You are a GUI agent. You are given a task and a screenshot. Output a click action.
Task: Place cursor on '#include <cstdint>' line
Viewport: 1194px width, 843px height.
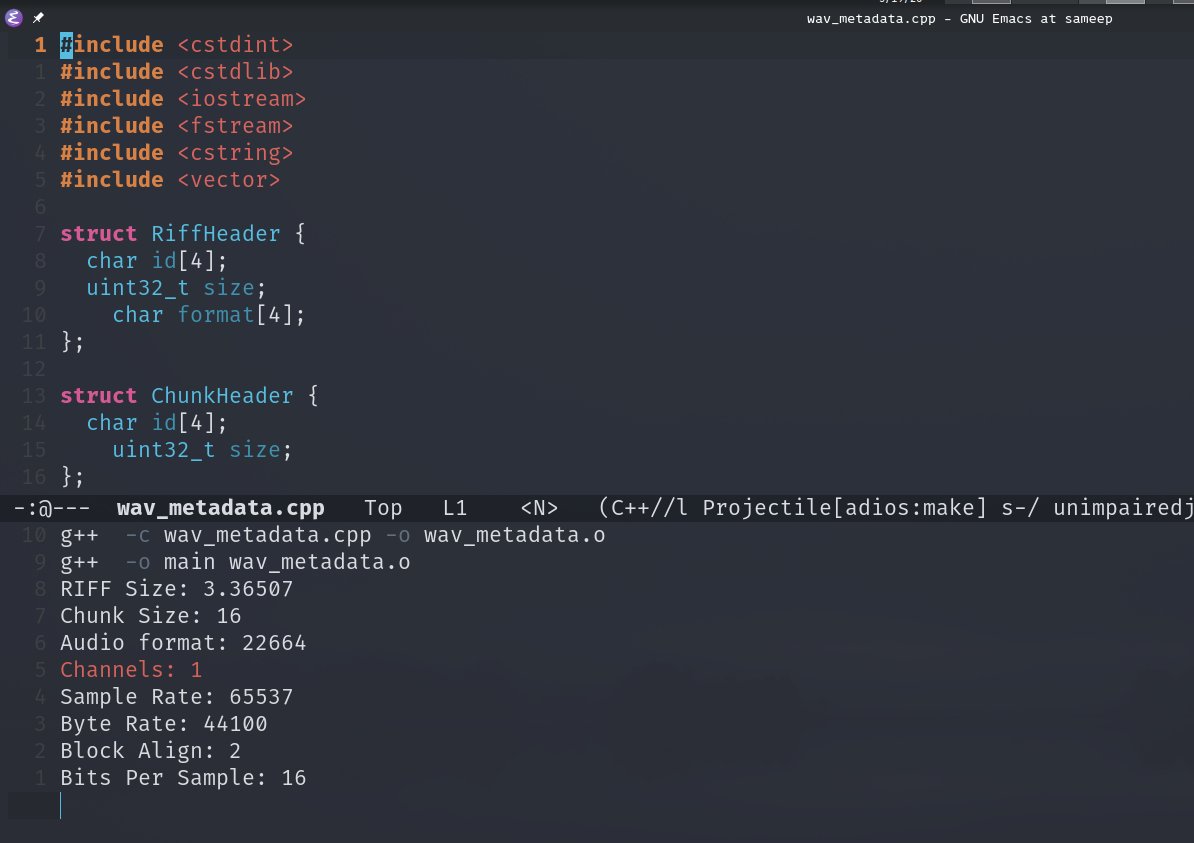pyautogui.click(x=177, y=45)
